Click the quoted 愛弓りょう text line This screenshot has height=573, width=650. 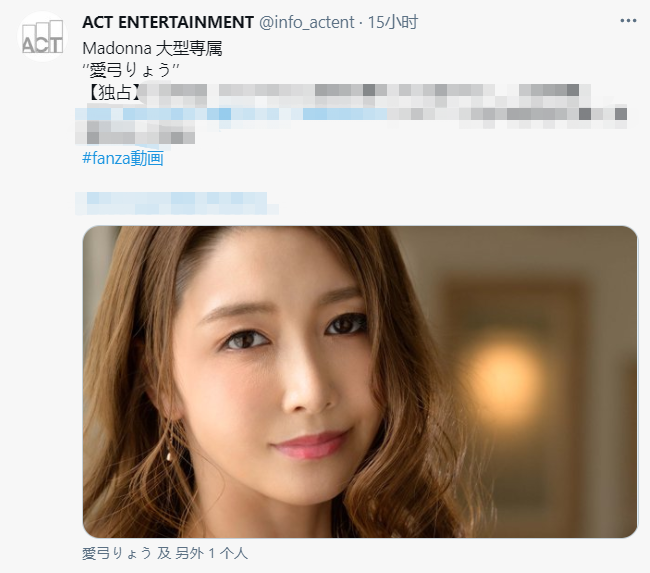click(x=131, y=70)
